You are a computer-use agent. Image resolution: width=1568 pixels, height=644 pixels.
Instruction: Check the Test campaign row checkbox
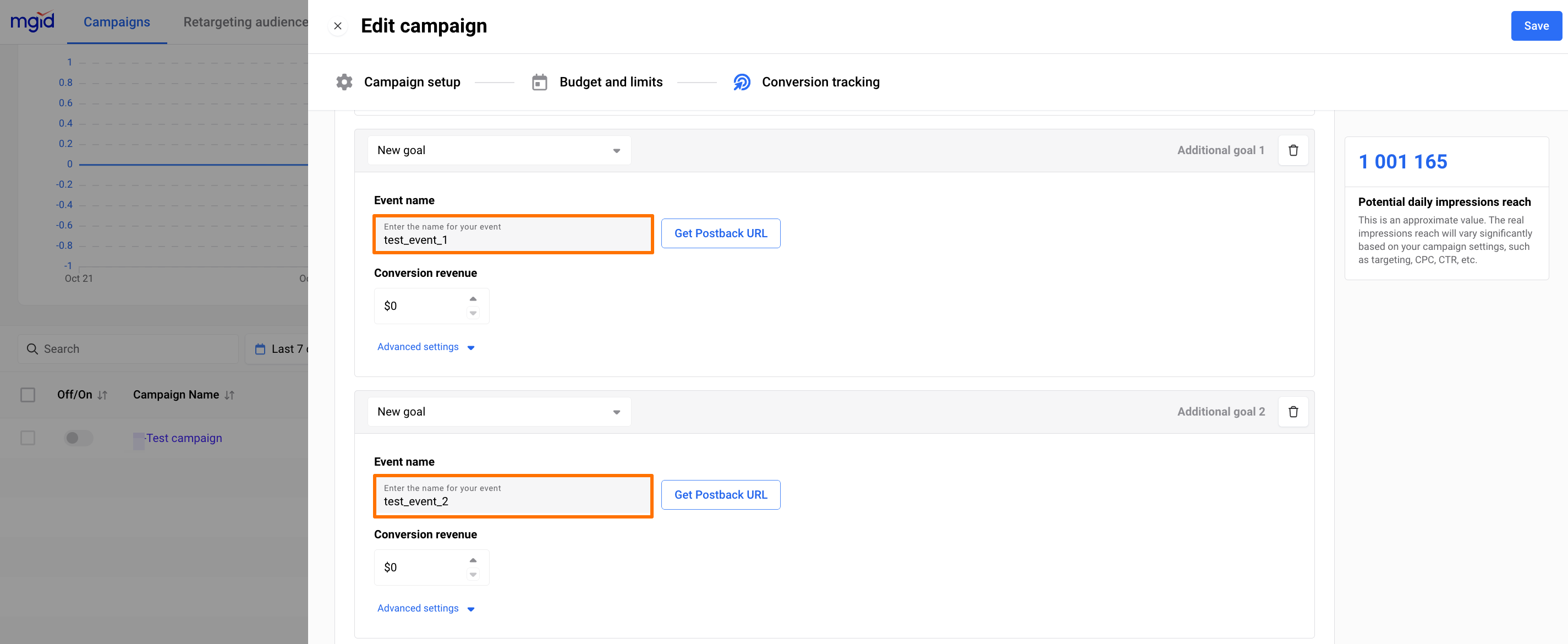pos(28,438)
